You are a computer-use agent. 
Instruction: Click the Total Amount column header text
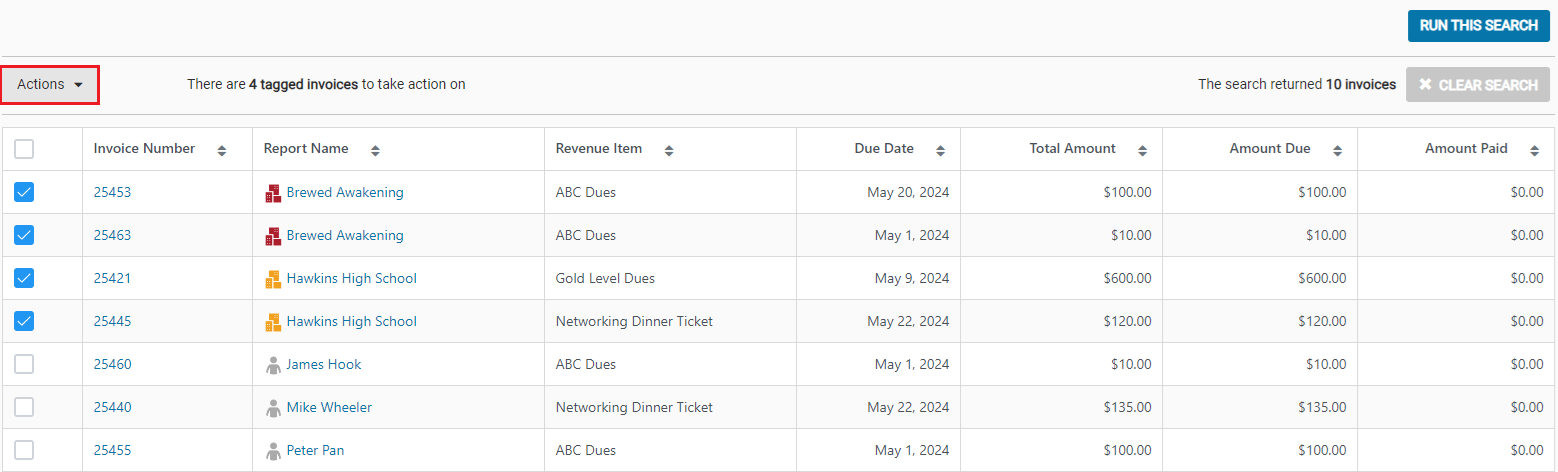[1073, 148]
